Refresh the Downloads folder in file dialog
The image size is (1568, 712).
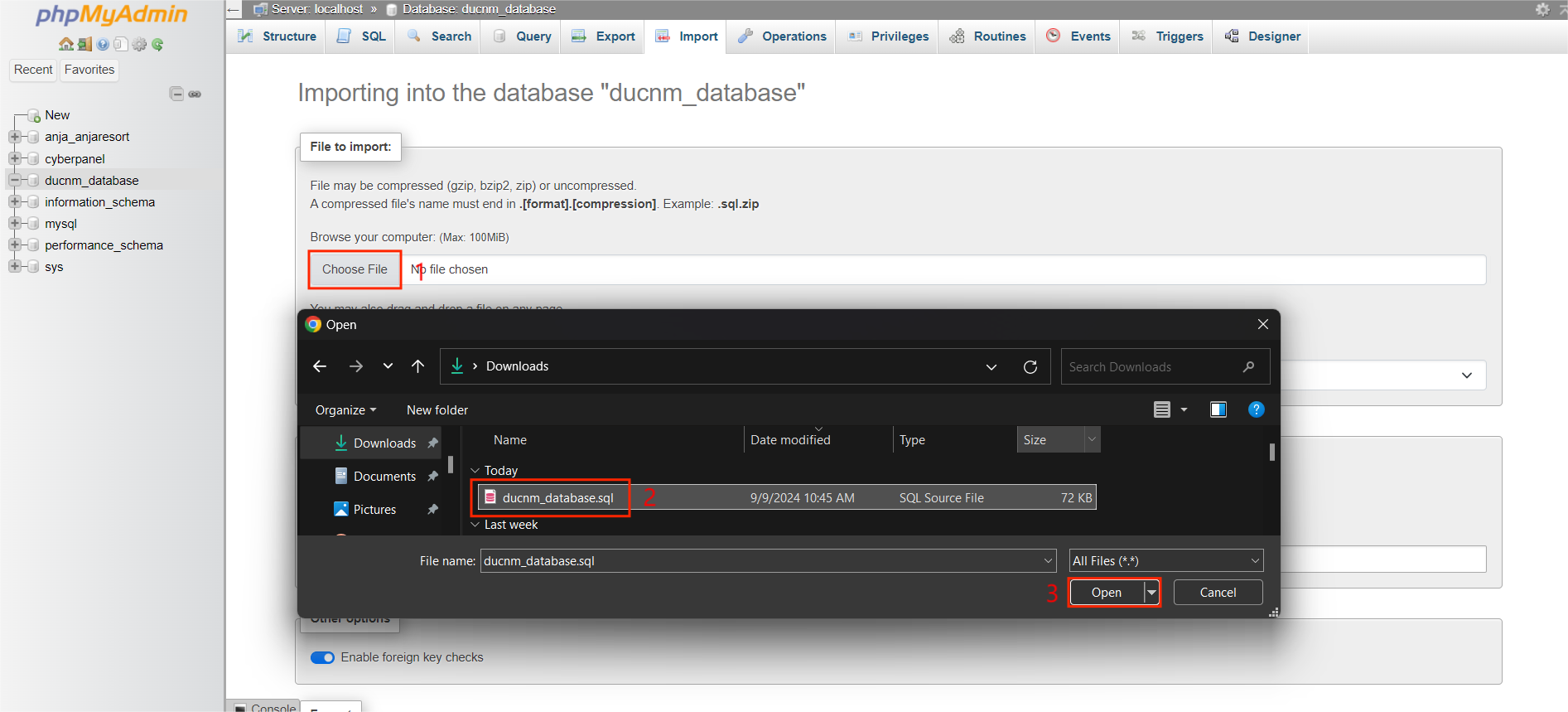[x=1030, y=366]
